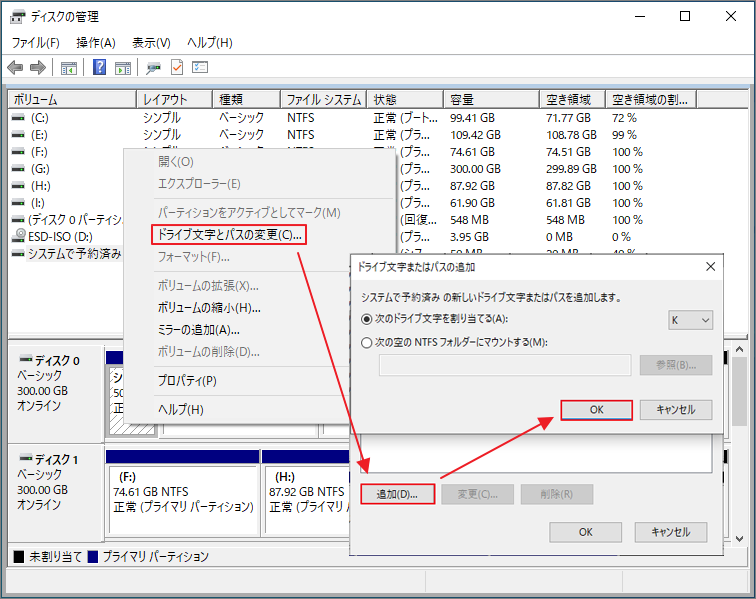The image size is (756, 599).
Task: Click the blue プライマリ パーティション legend swatch
Action: coord(93,557)
